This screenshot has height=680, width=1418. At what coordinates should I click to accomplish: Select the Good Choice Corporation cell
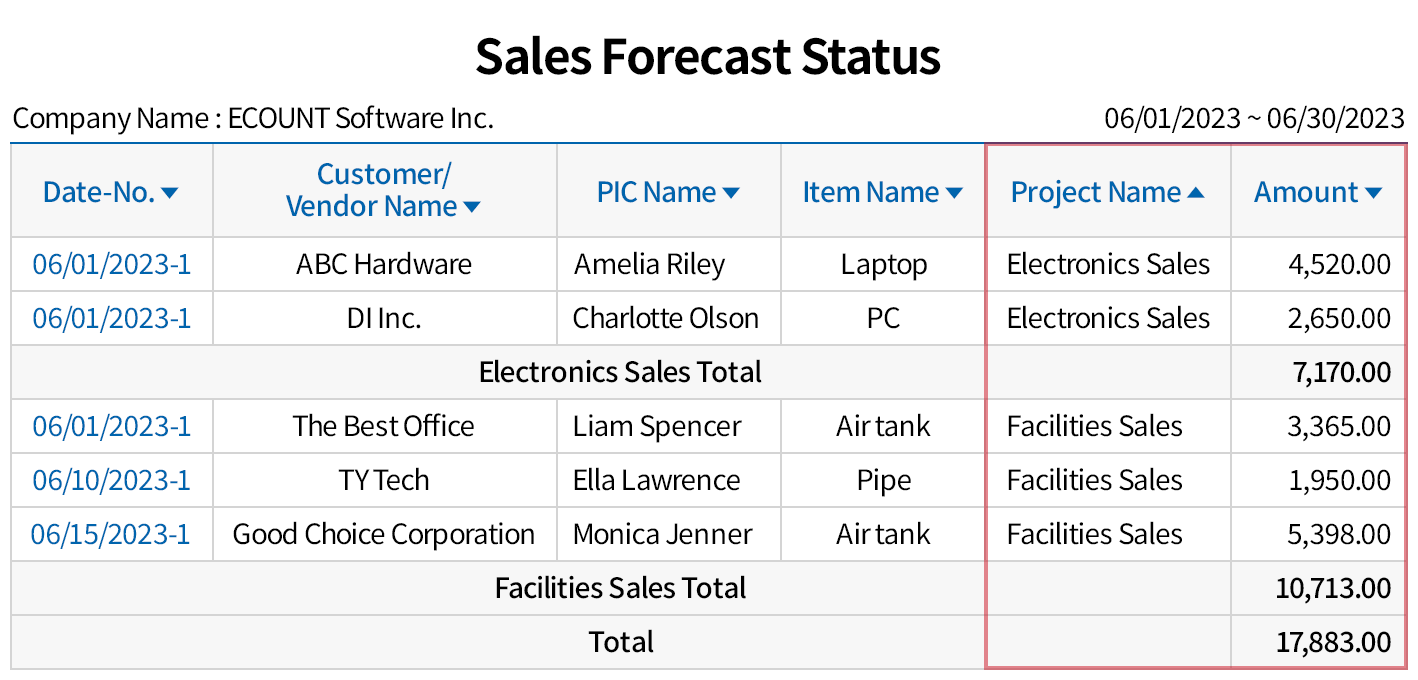(384, 535)
